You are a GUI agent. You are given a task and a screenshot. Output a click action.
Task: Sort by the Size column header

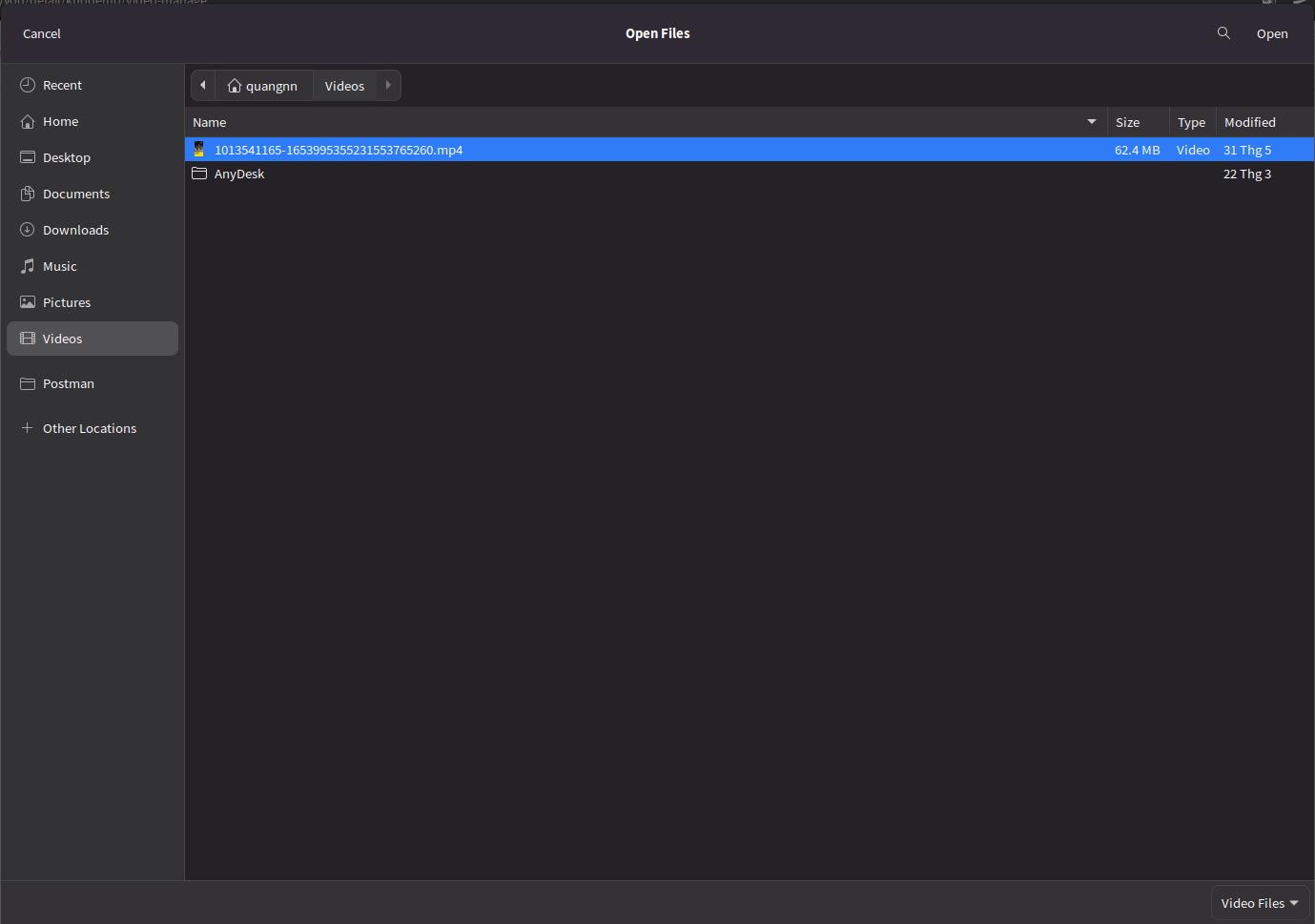click(1139, 122)
